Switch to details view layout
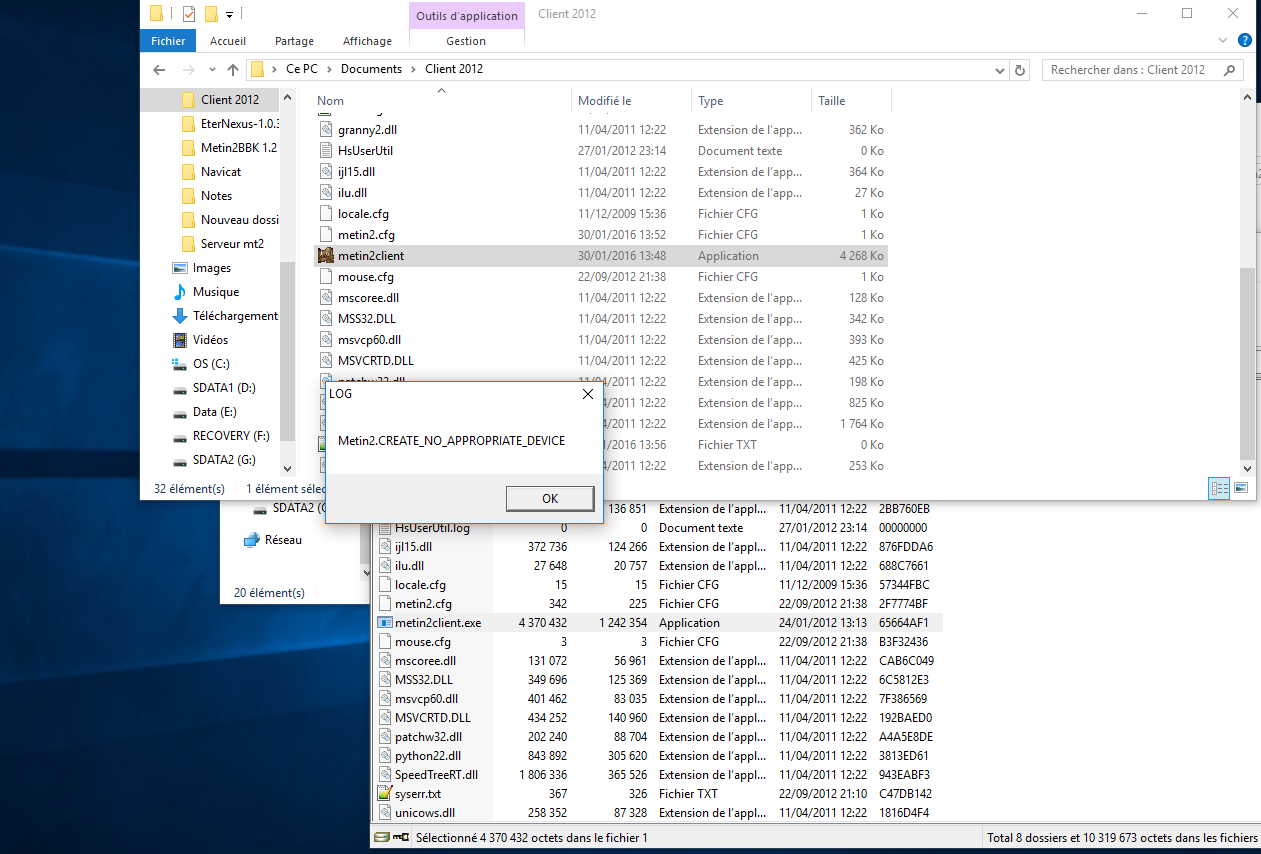Viewport: 1261px width, 854px height. (1219, 488)
